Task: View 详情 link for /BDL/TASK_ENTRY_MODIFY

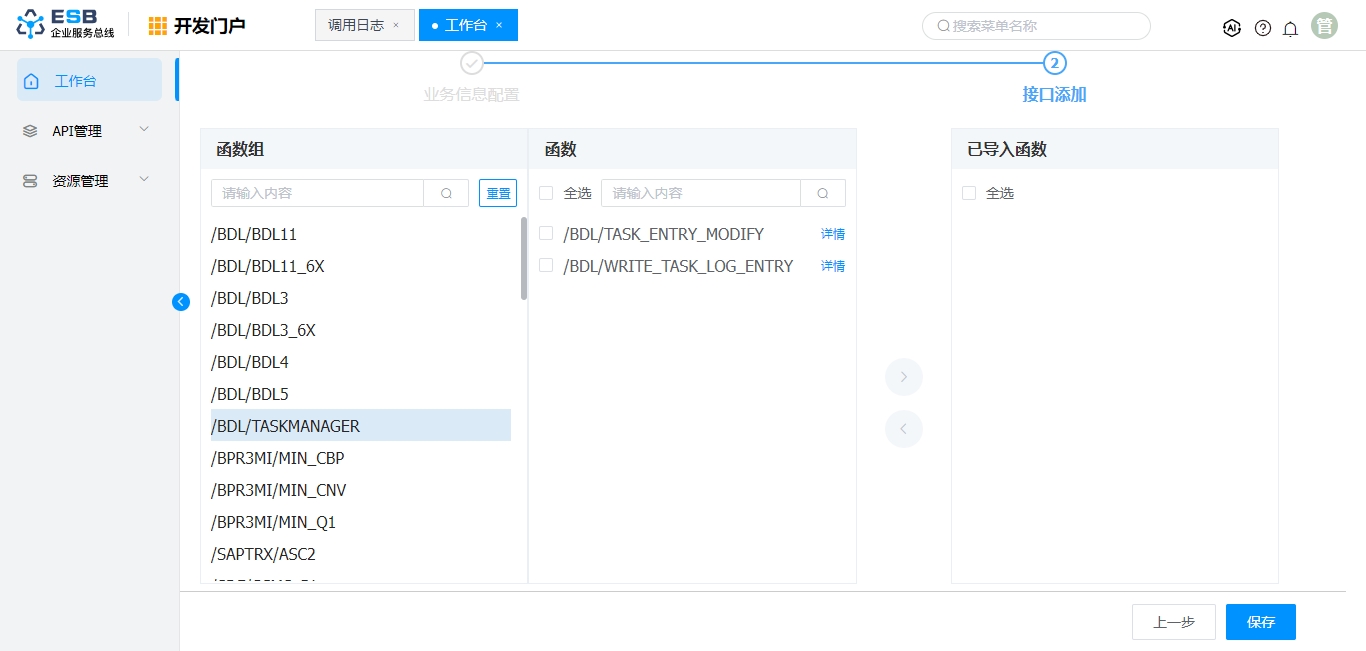Action: point(832,234)
